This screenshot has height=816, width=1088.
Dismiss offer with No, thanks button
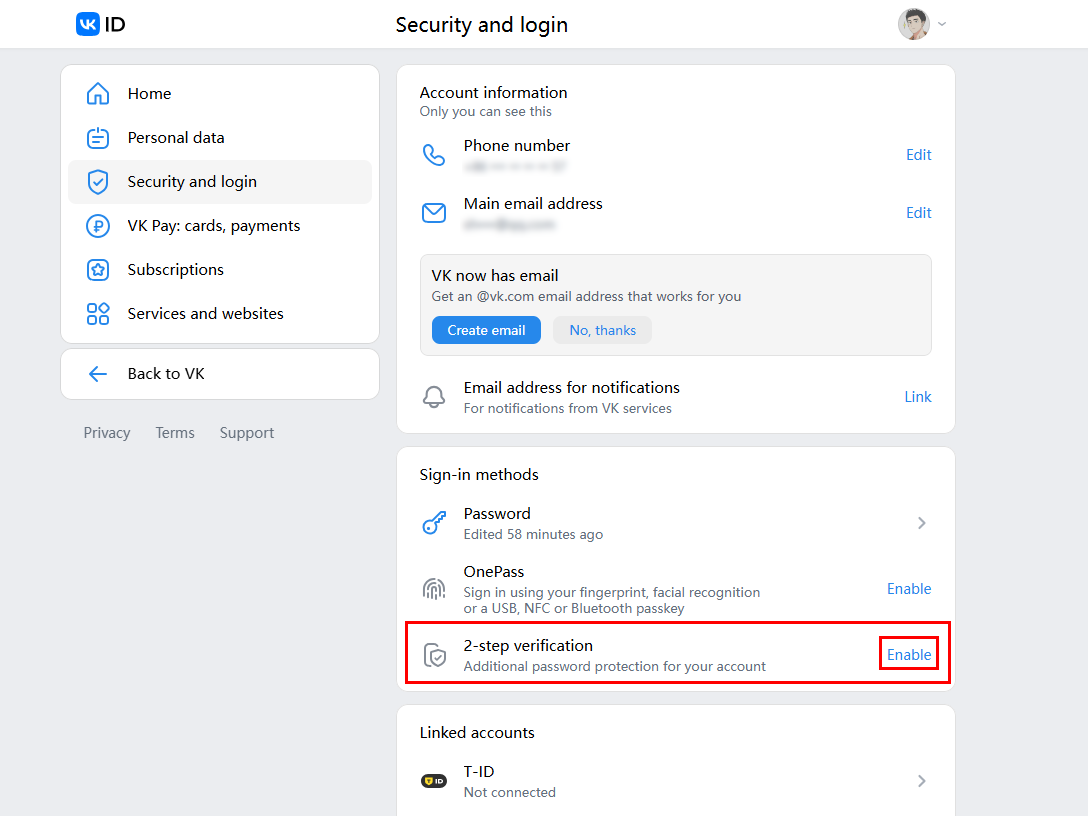point(602,330)
